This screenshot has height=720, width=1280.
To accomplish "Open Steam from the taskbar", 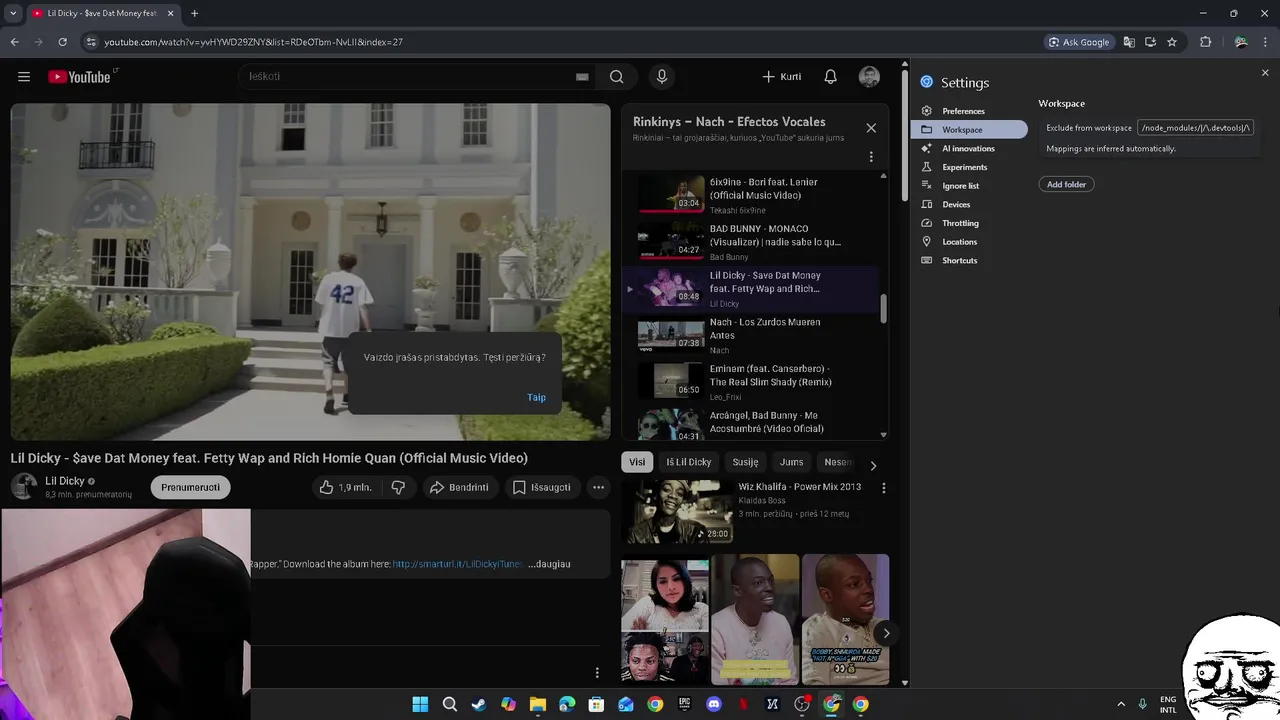I will tap(479, 704).
